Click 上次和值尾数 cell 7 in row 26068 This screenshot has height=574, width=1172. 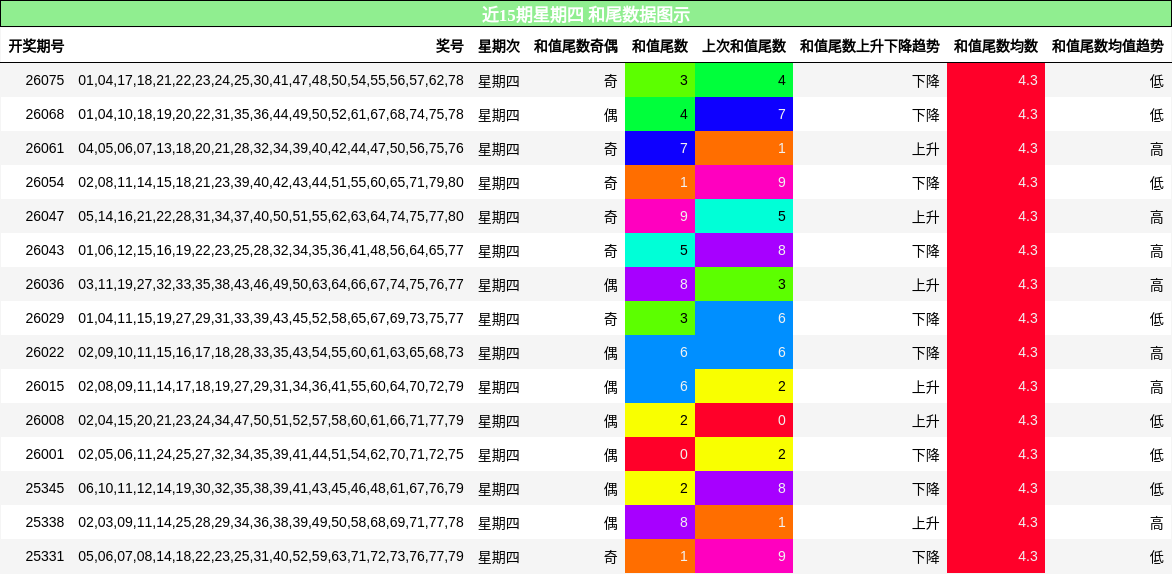(744, 114)
